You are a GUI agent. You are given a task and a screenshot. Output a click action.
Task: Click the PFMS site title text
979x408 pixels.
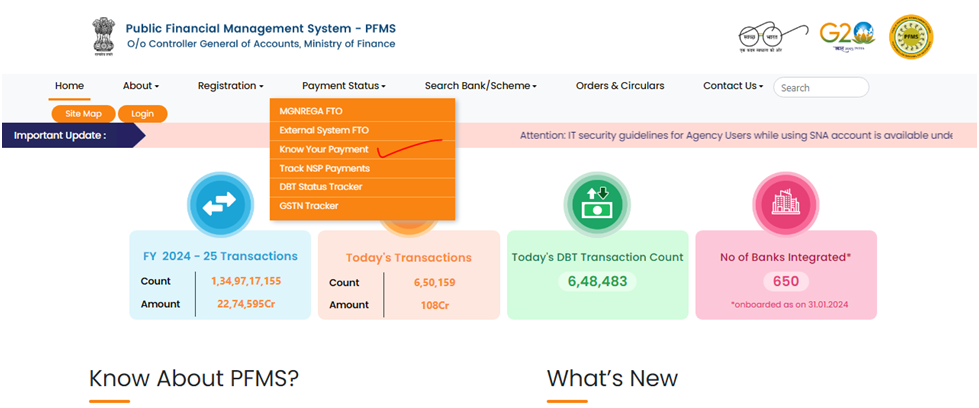pos(260,29)
